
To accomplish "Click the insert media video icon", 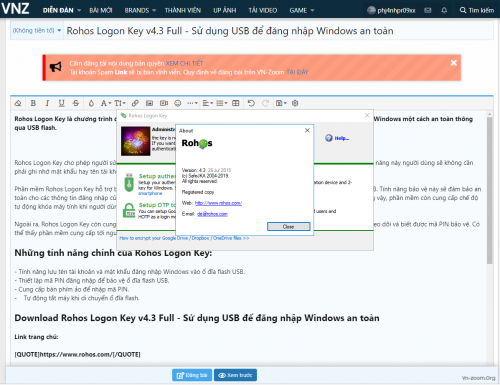I will [x=164, y=103].
